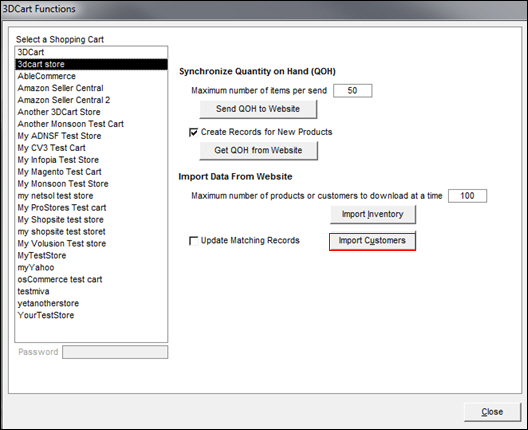The height and width of the screenshot is (430, 528).
Task: Click Get QOH from Website button
Action: (x=258, y=150)
